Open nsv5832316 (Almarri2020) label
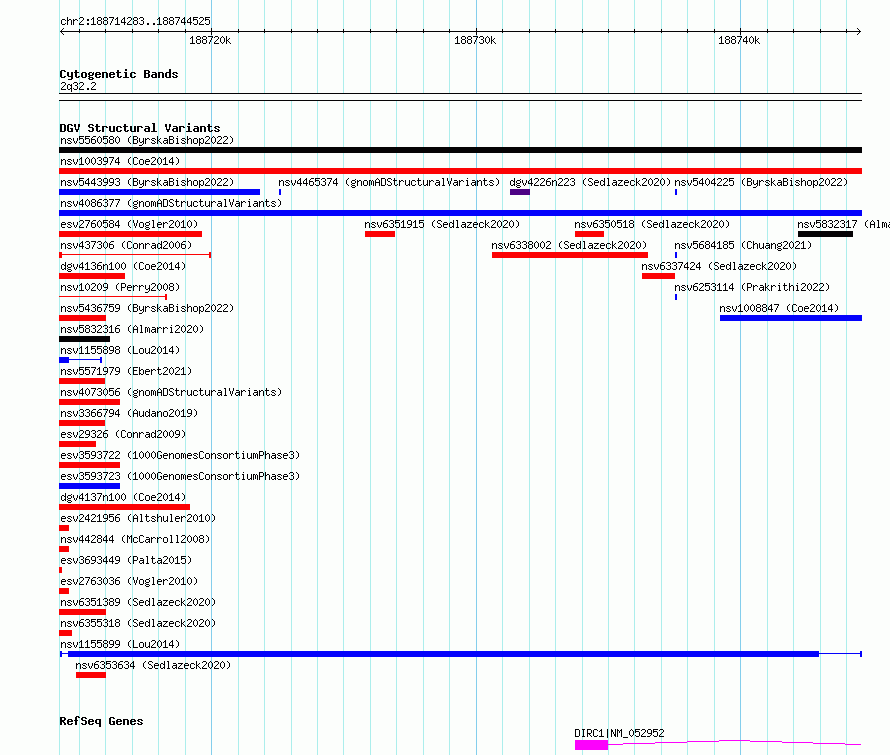Screen dimensions: 890x755 tap(132, 329)
